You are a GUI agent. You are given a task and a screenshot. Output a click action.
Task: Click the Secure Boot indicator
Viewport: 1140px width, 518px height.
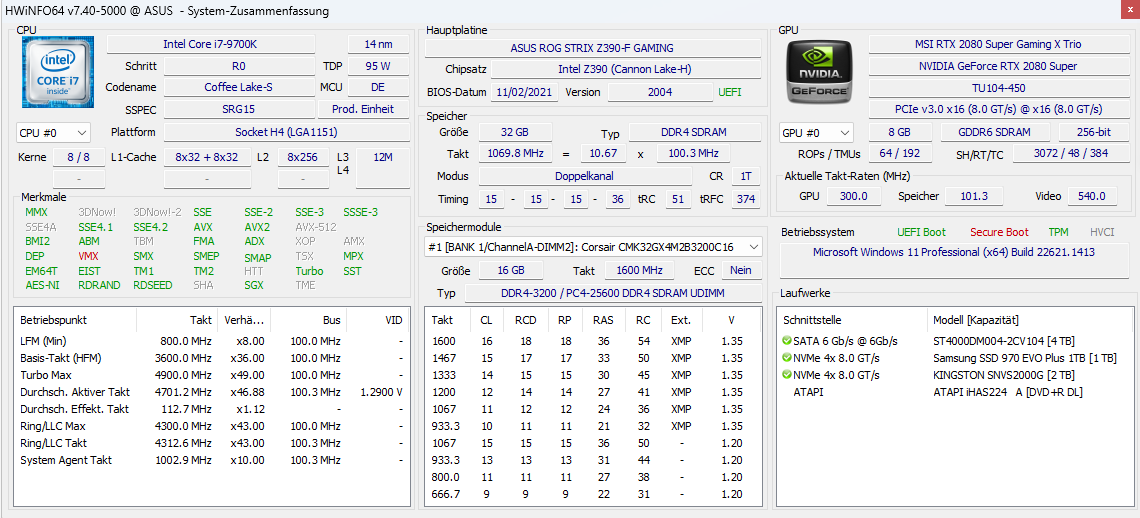pyautogui.click(x=999, y=232)
